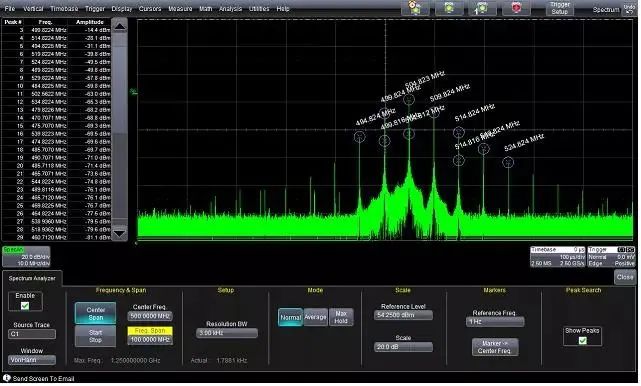Click the Marker to Center Freq button
This screenshot has width=641, height=386.
pos(495,347)
